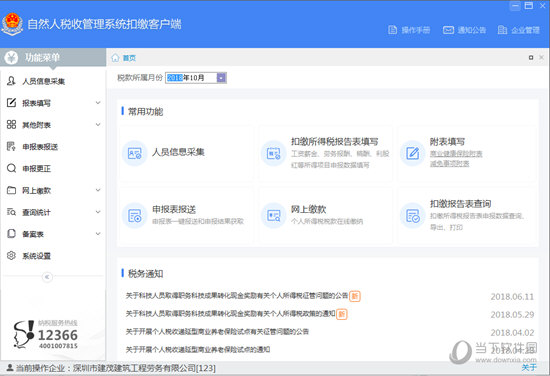Viewport: 550px width, 376px height.
Task: Open notice dated 2018.05.29
Action: tap(230, 314)
